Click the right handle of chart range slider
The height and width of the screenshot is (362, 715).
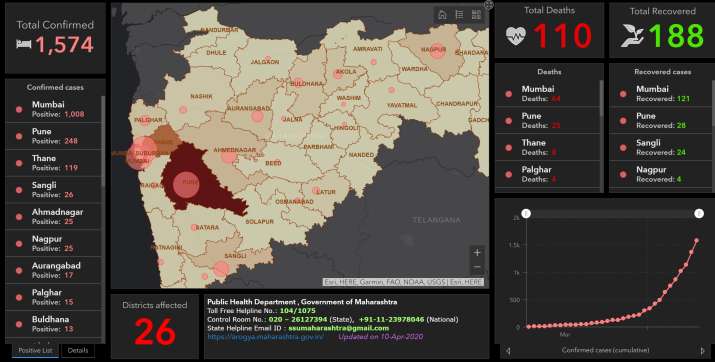tap(699, 213)
